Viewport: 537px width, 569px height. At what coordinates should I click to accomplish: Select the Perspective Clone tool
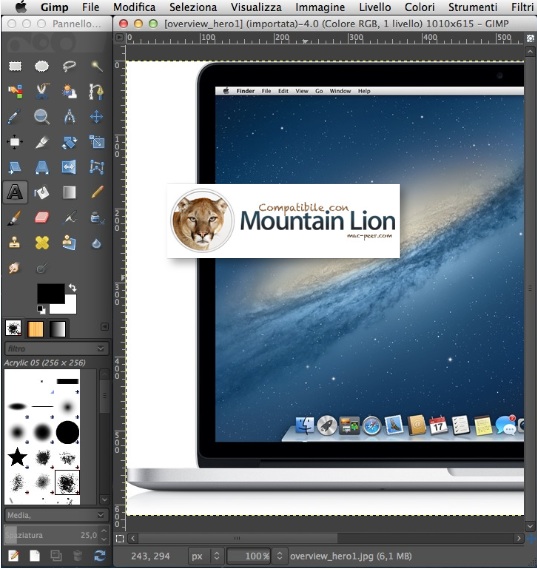click(69, 243)
